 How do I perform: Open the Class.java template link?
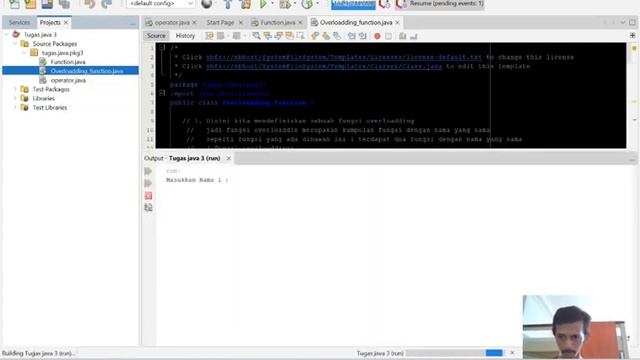(324, 66)
